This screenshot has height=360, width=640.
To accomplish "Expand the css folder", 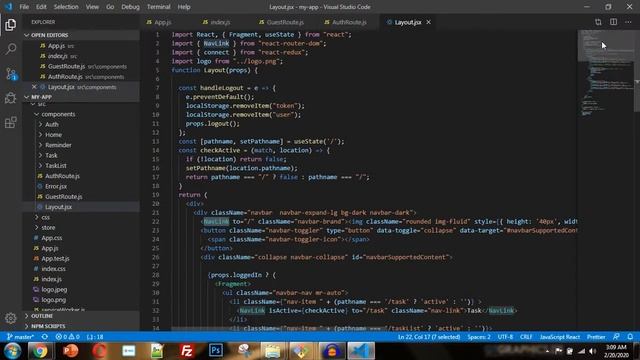I will 45,217.
